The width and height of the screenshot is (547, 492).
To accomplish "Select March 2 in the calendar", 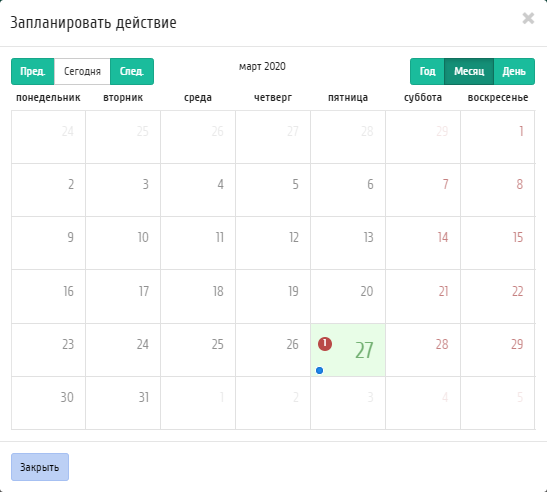I will (48, 190).
